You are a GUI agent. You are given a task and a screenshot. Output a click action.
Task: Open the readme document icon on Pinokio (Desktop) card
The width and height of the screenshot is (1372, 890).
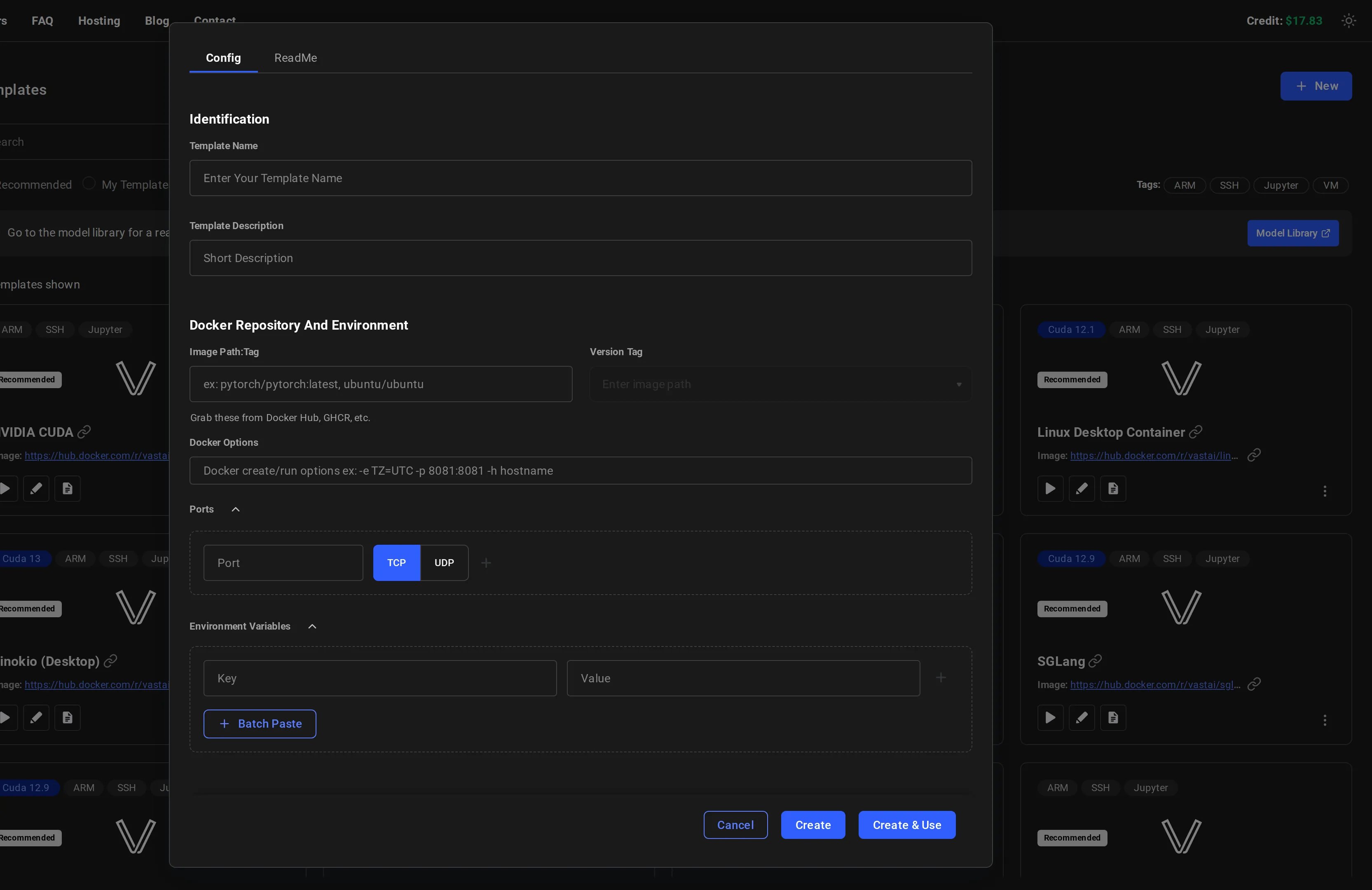(68, 718)
